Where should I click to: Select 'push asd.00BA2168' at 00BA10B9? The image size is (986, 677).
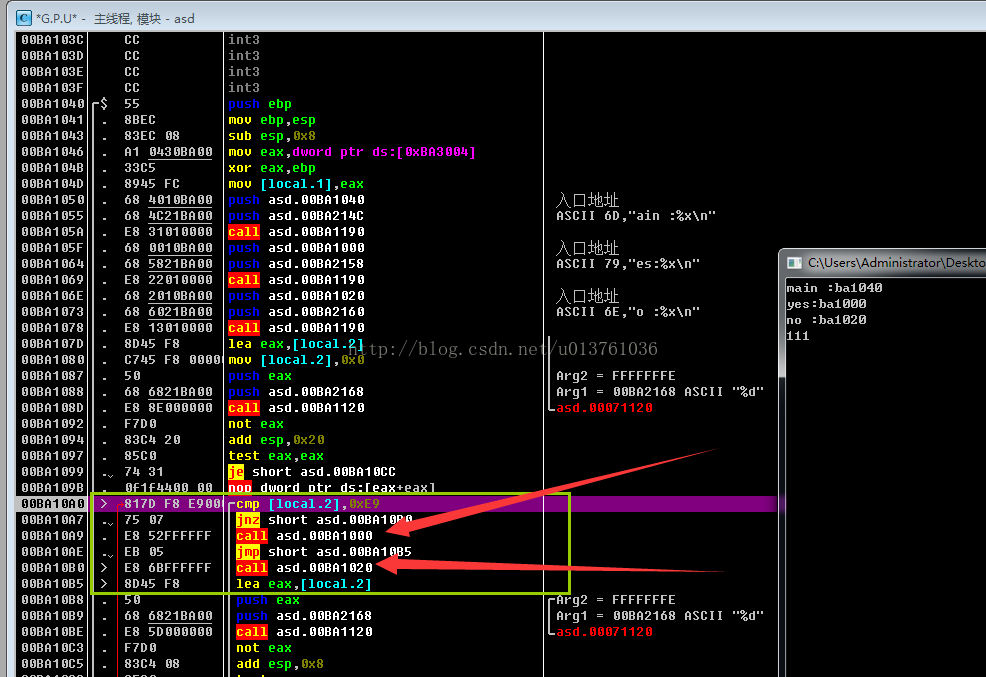[x=304, y=616]
